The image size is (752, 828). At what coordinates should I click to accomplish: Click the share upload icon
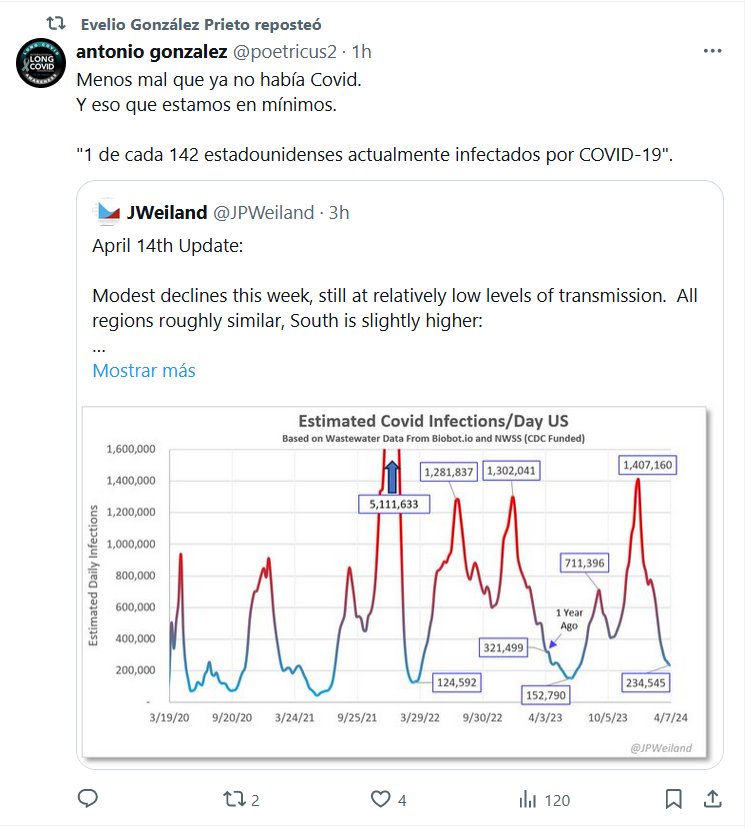[712, 799]
